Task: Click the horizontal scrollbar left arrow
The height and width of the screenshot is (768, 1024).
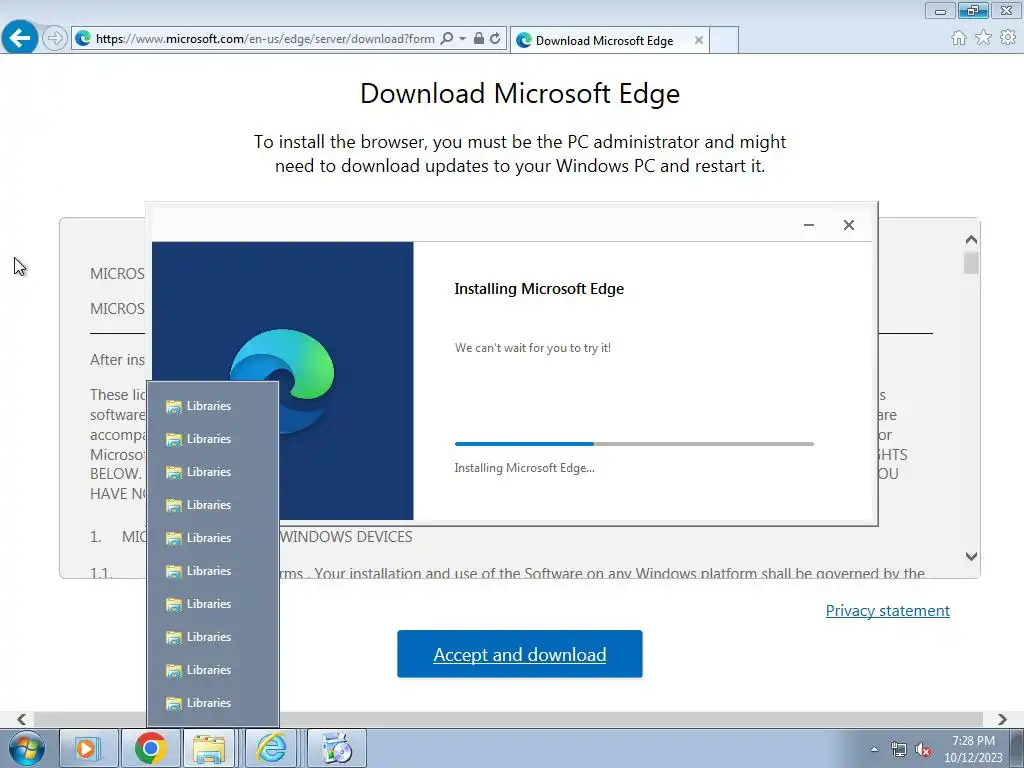Action: pos(22,719)
